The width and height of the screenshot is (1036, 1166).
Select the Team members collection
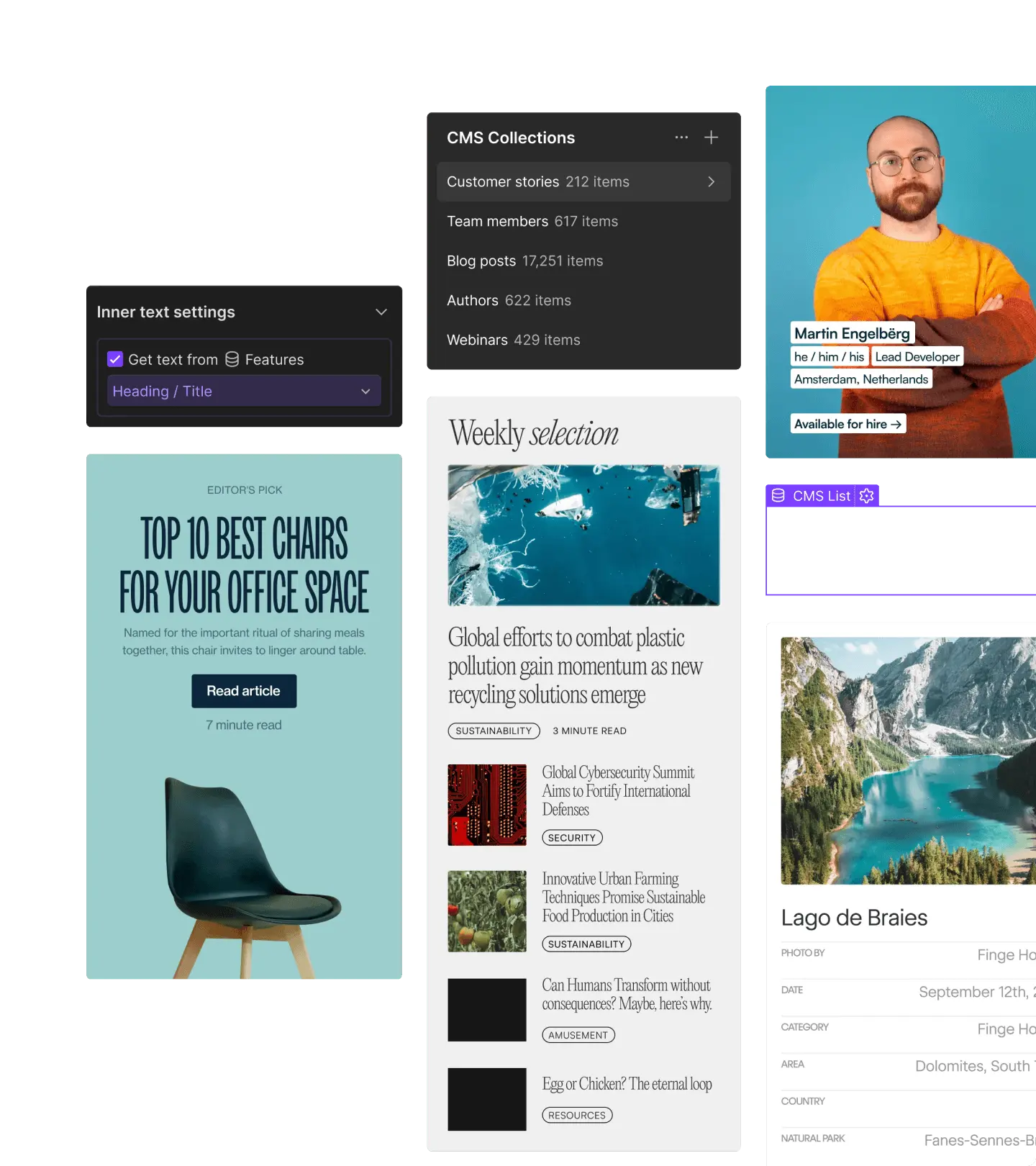pos(532,222)
